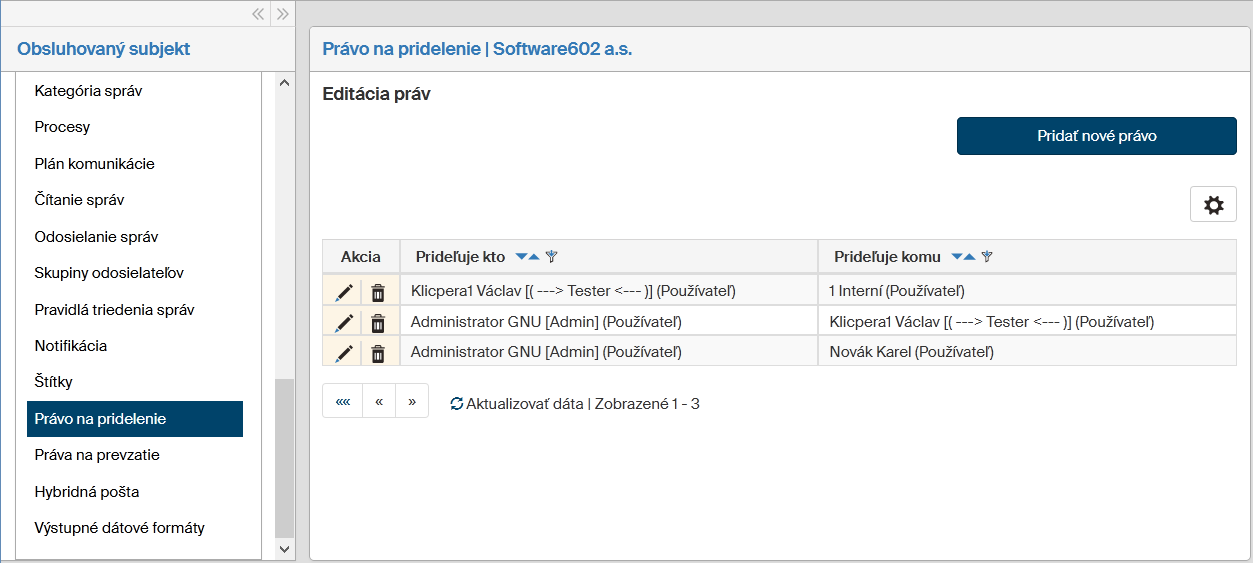Delete the Klicpera1 Václav to 1 Interní right

pos(378,292)
